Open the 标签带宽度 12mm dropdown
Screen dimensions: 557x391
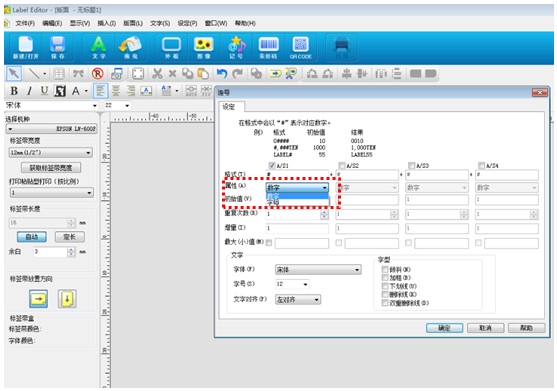pos(50,152)
